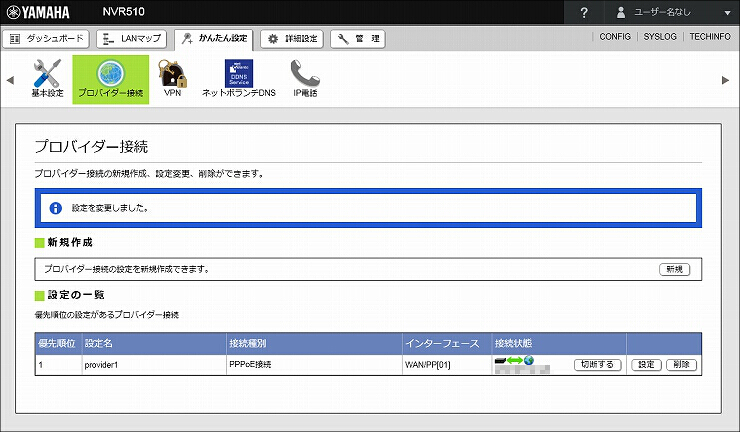
Task: Click the WAN/PP[01] interface cell
Action: coord(447,365)
